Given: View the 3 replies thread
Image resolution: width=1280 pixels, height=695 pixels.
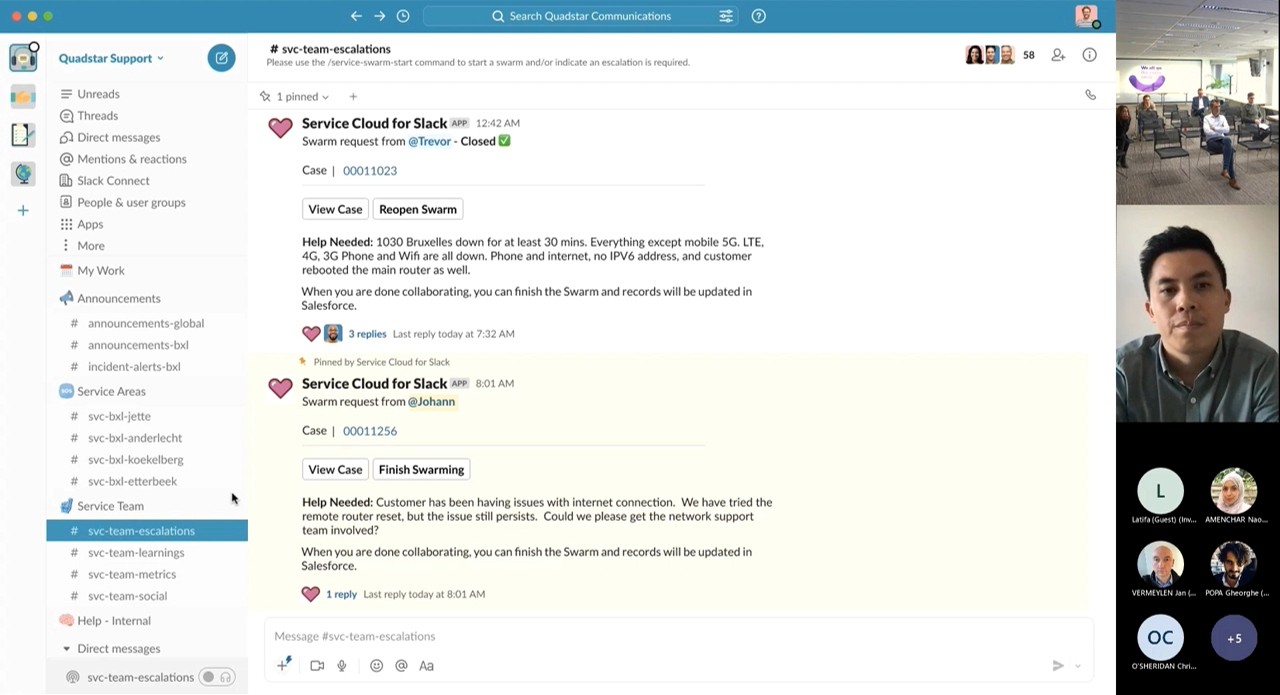Looking at the screenshot, I should pos(367,334).
